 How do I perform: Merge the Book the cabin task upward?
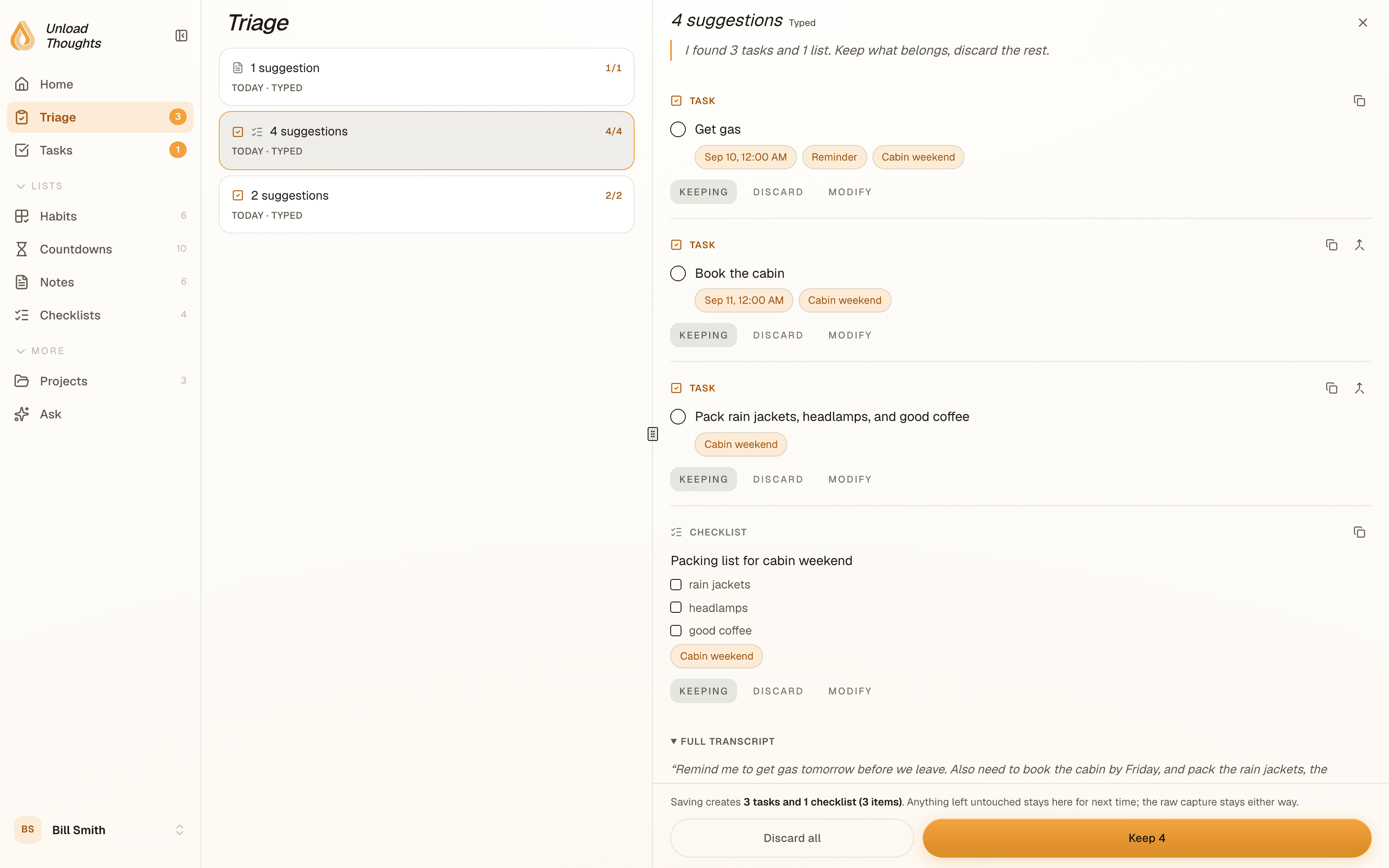pyautogui.click(x=1359, y=245)
